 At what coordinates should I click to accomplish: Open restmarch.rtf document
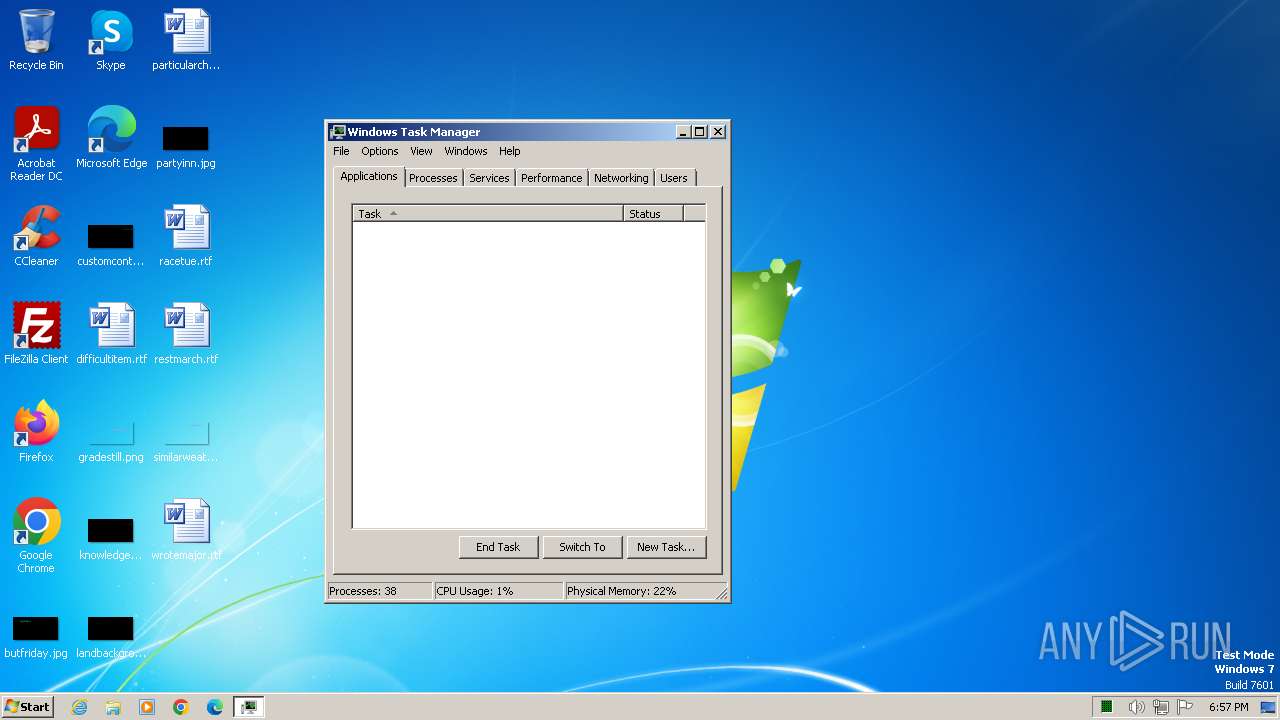coord(186,334)
